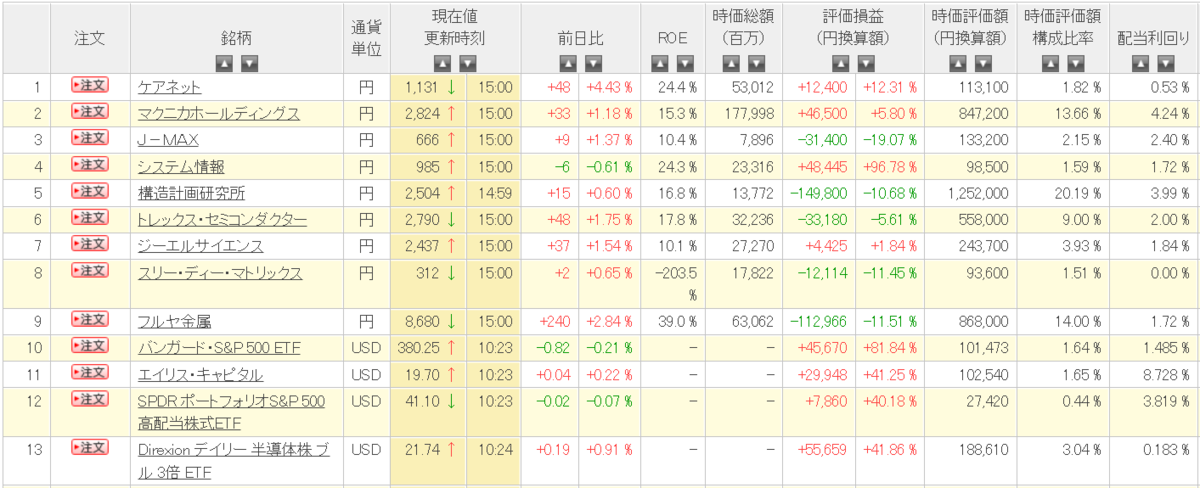Screen dimensions: 1200x488
Task: Select Direxion ETF profit +55,659
Action: tap(825, 451)
